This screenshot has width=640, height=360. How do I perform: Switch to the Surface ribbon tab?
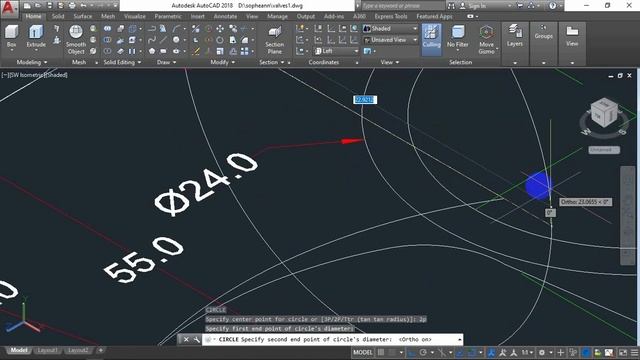[x=82, y=16]
